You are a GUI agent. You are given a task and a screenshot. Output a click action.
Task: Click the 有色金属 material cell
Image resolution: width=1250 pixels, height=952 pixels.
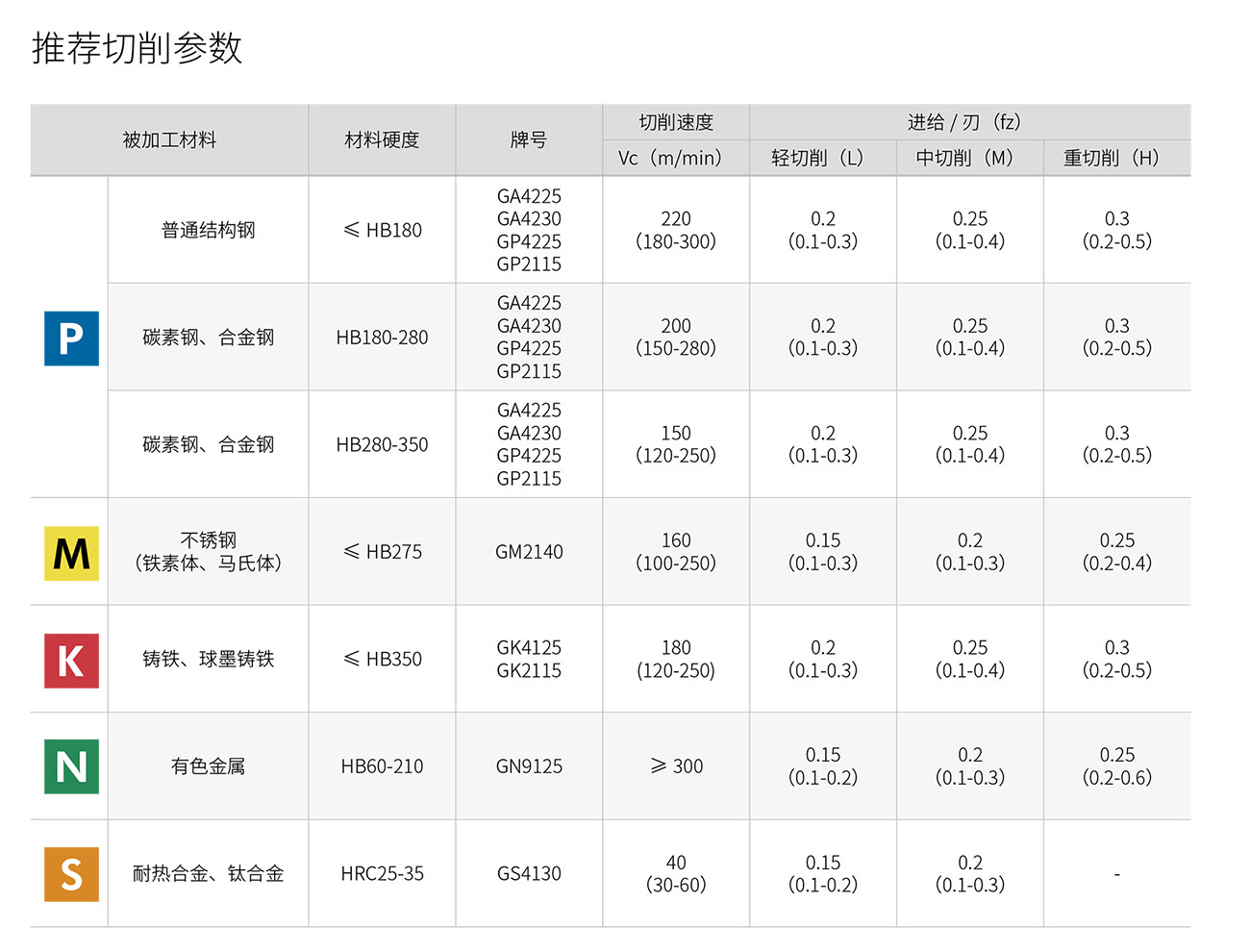pyautogui.click(x=208, y=766)
